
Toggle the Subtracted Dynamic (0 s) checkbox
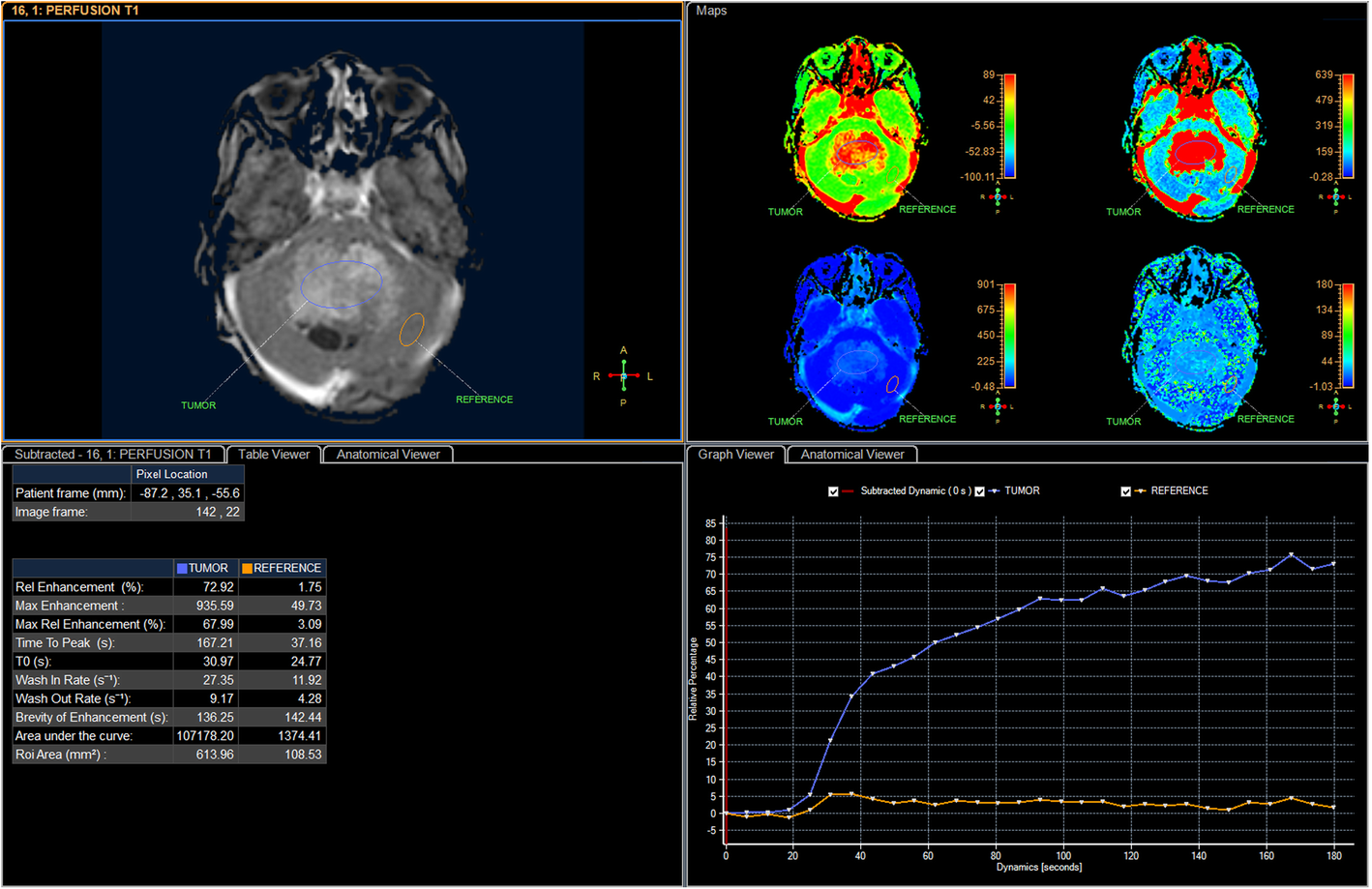pos(833,491)
